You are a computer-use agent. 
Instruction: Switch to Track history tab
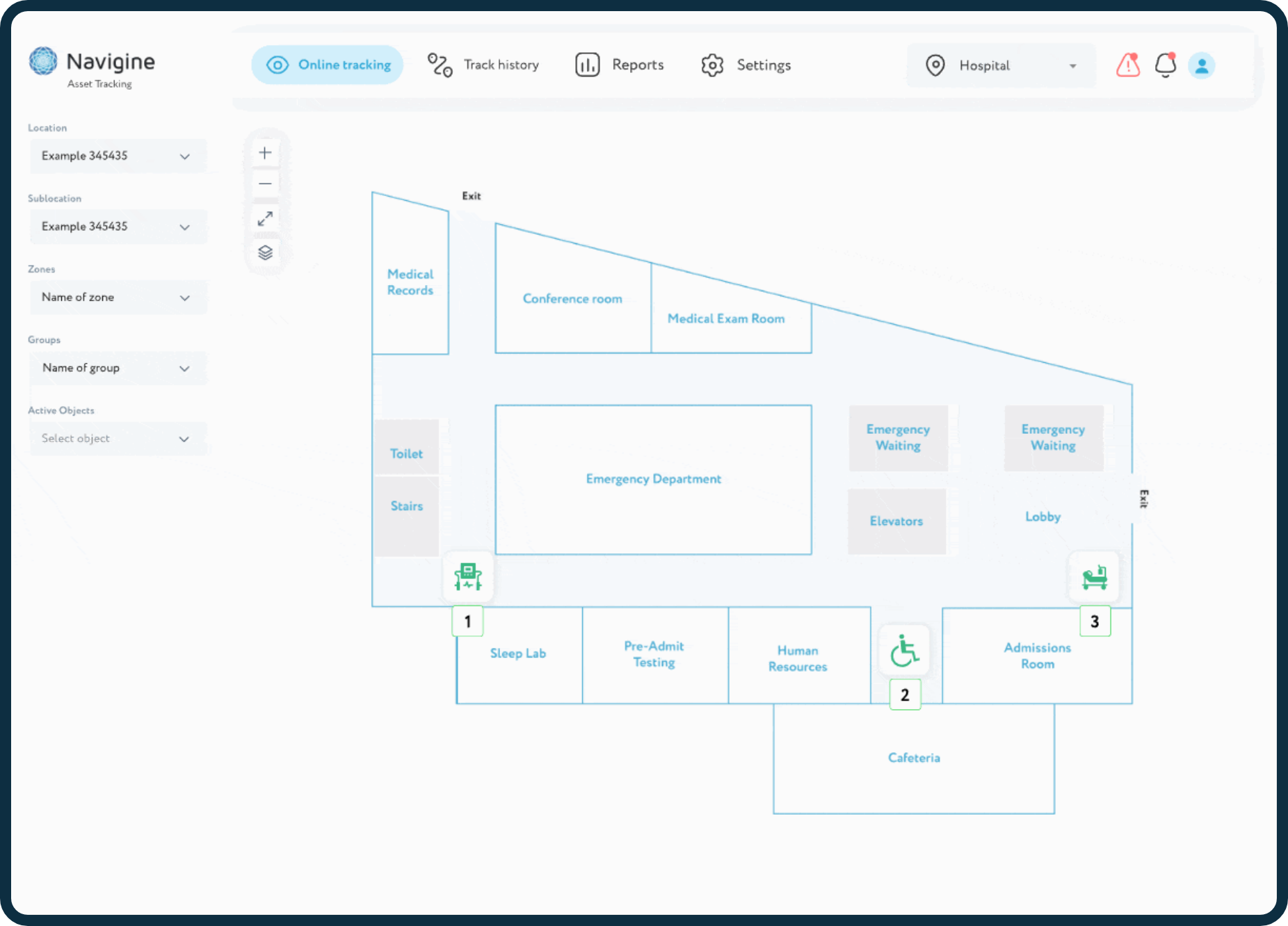(x=484, y=65)
